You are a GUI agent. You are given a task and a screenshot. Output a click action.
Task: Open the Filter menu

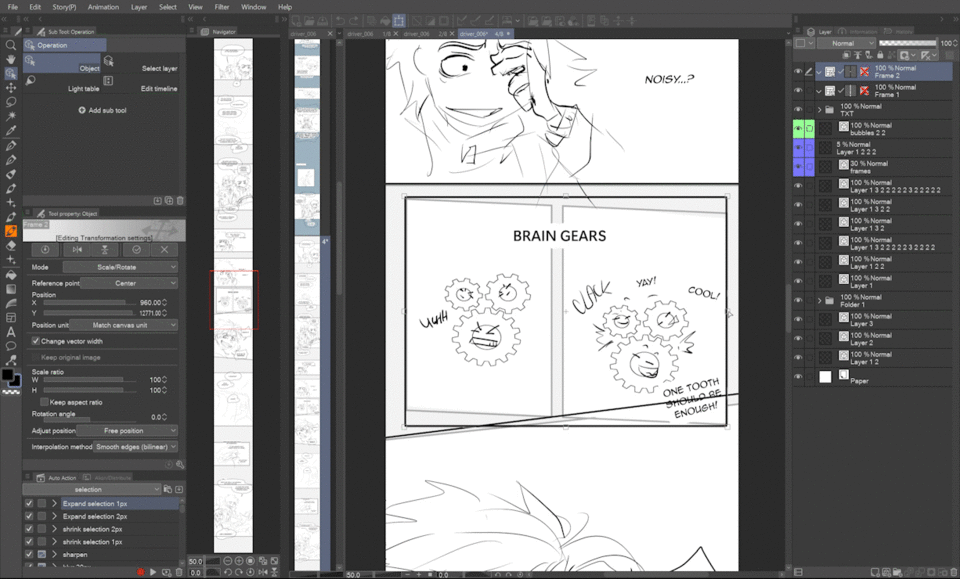coord(222,7)
